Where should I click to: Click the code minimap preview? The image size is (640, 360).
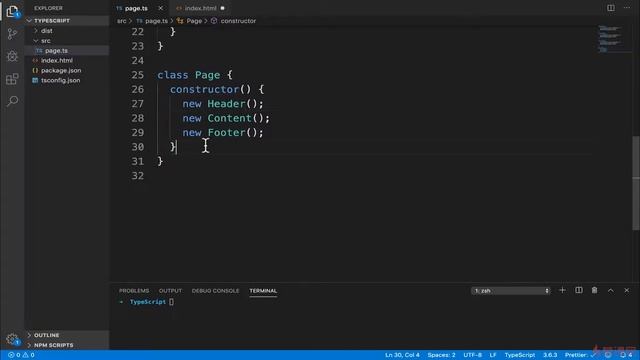(610, 39)
